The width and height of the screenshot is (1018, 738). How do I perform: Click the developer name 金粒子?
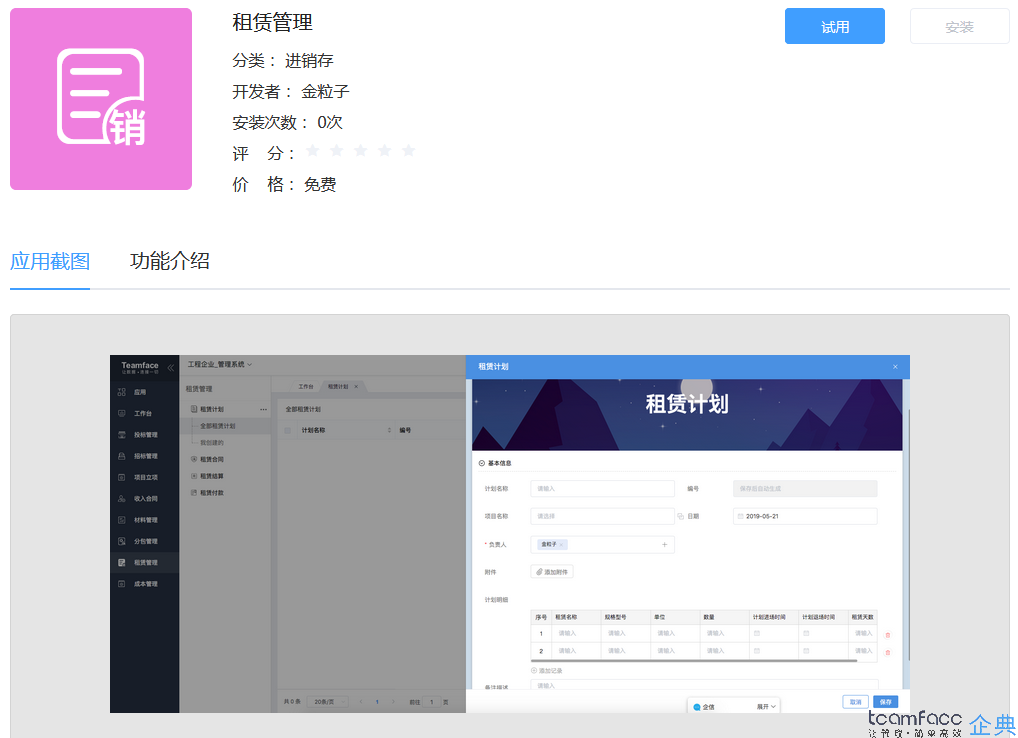(x=325, y=92)
